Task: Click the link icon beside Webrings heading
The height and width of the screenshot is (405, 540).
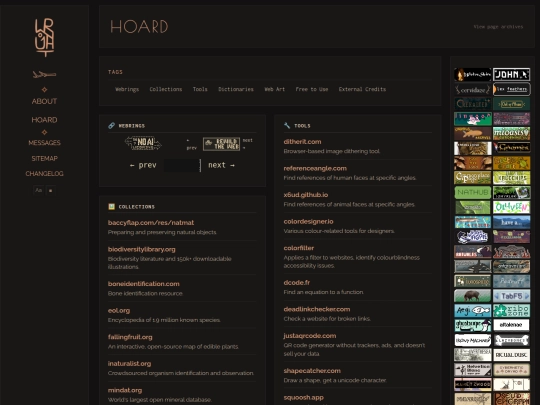Action: click(x=111, y=125)
